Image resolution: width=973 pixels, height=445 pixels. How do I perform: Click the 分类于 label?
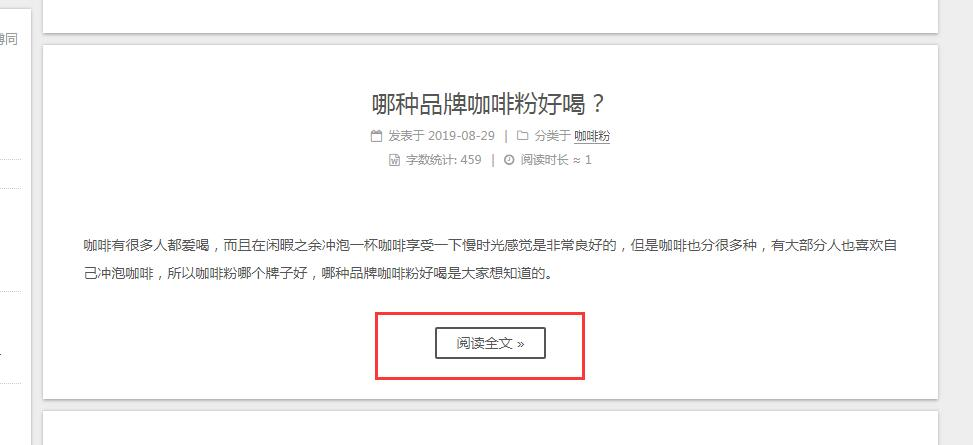pyautogui.click(x=552, y=136)
